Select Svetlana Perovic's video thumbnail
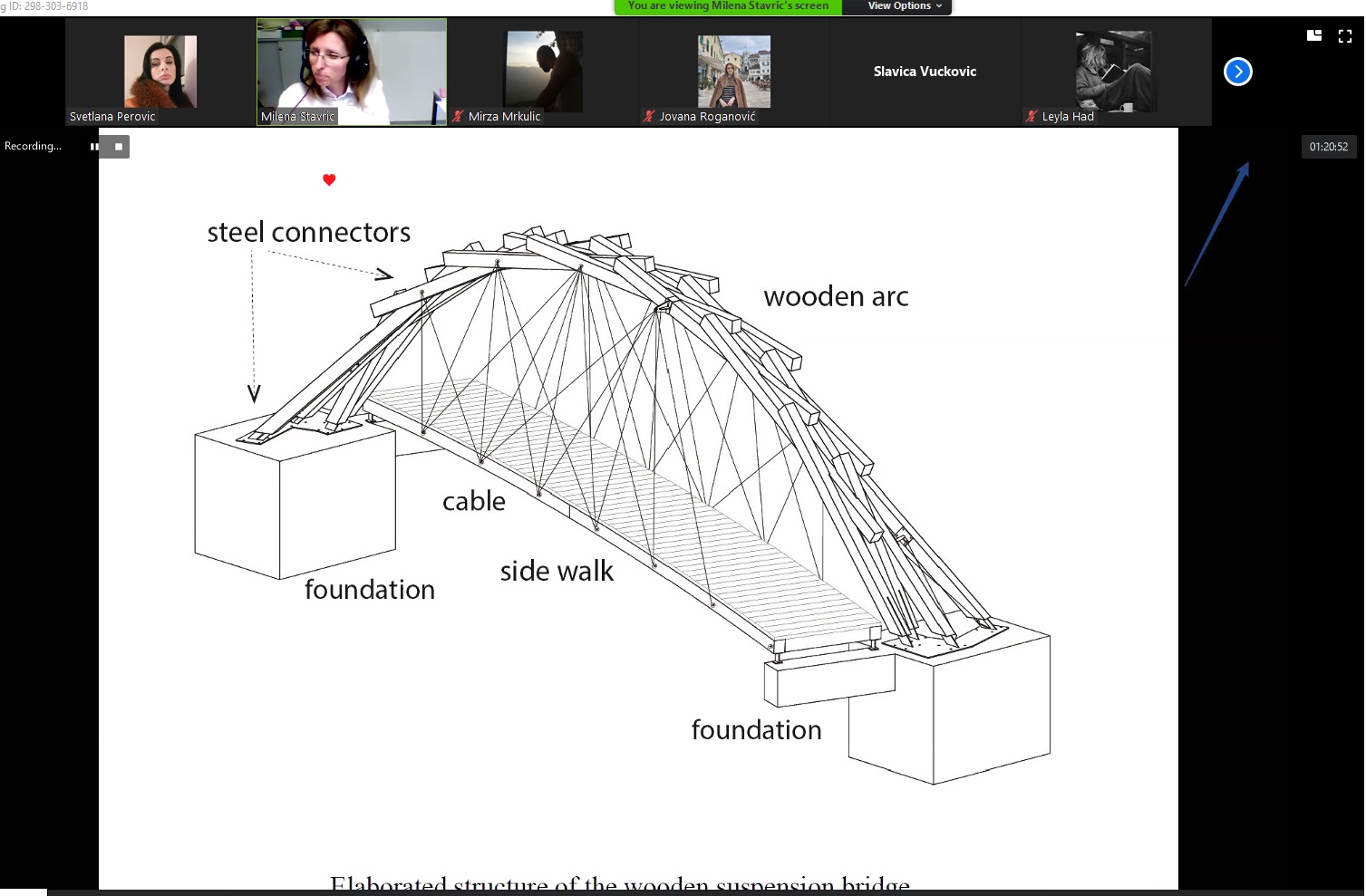The image size is (1366, 896). point(160,72)
